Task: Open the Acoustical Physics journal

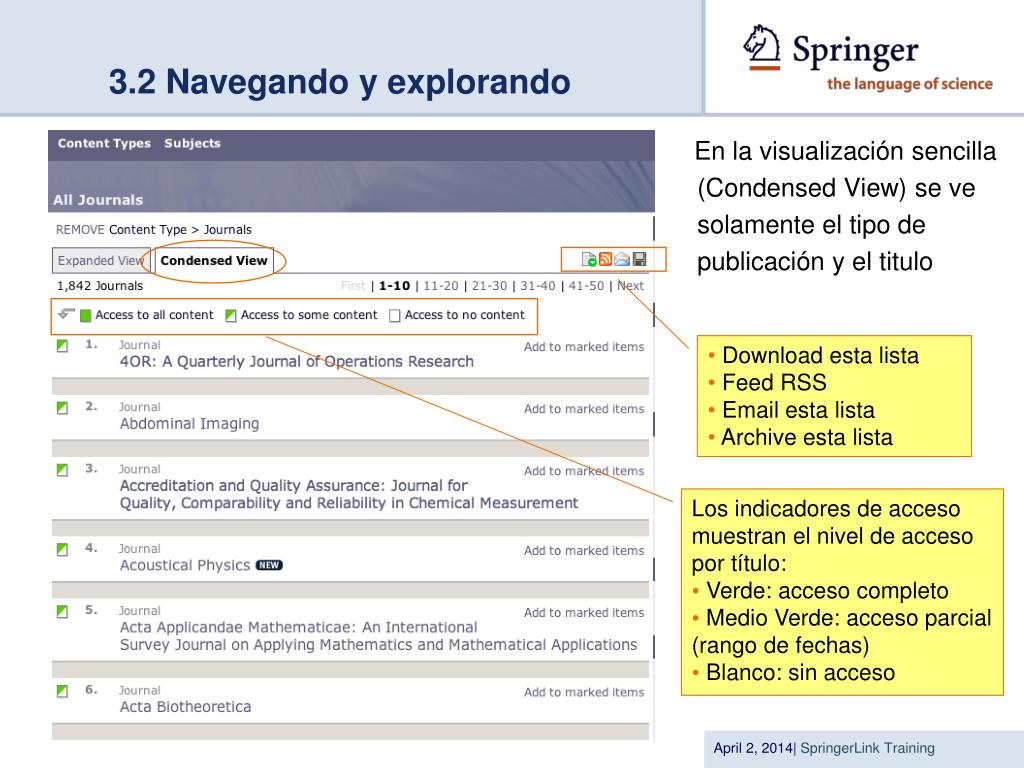Action: click(185, 565)
